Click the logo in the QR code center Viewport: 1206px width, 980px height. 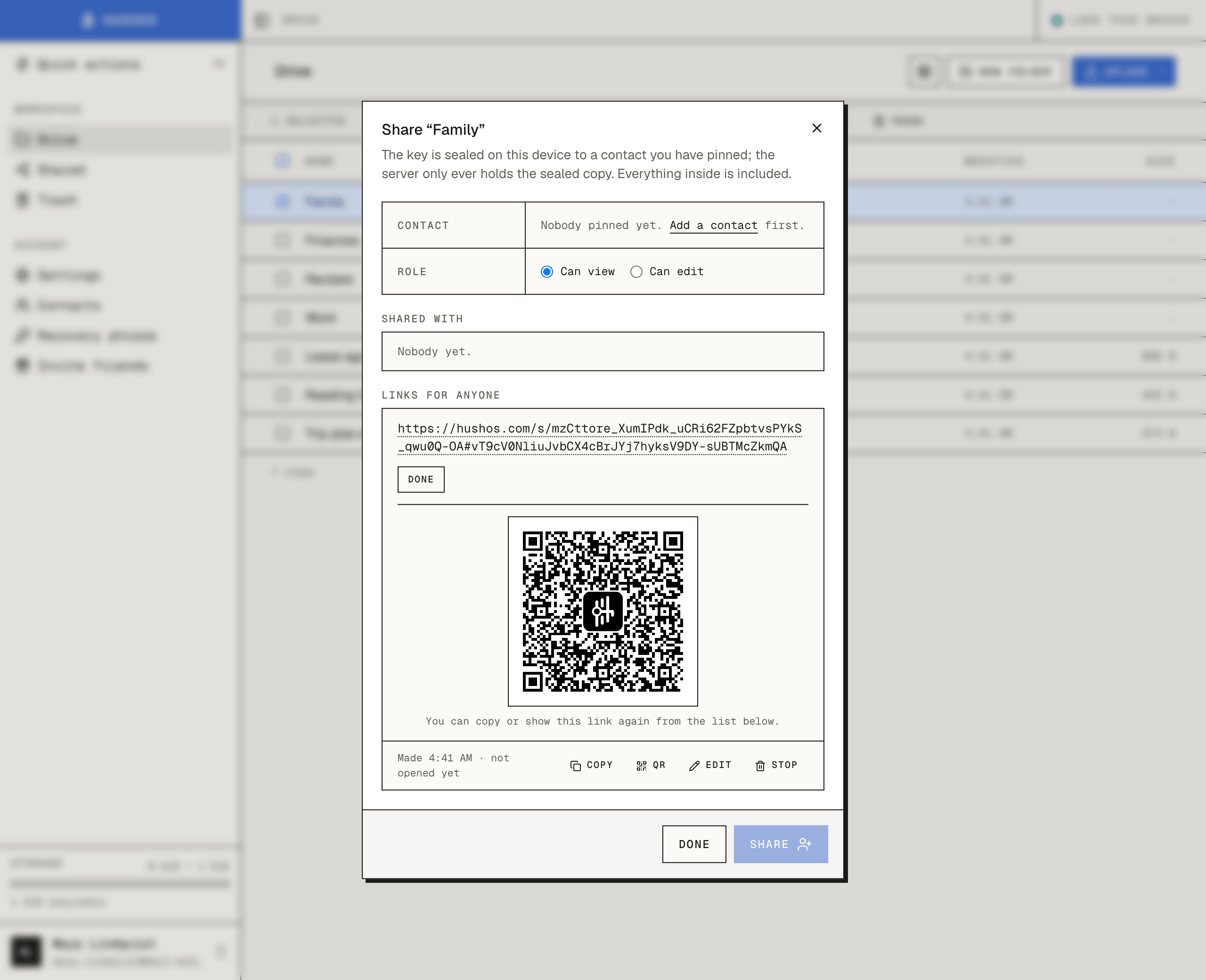[603, 611]
